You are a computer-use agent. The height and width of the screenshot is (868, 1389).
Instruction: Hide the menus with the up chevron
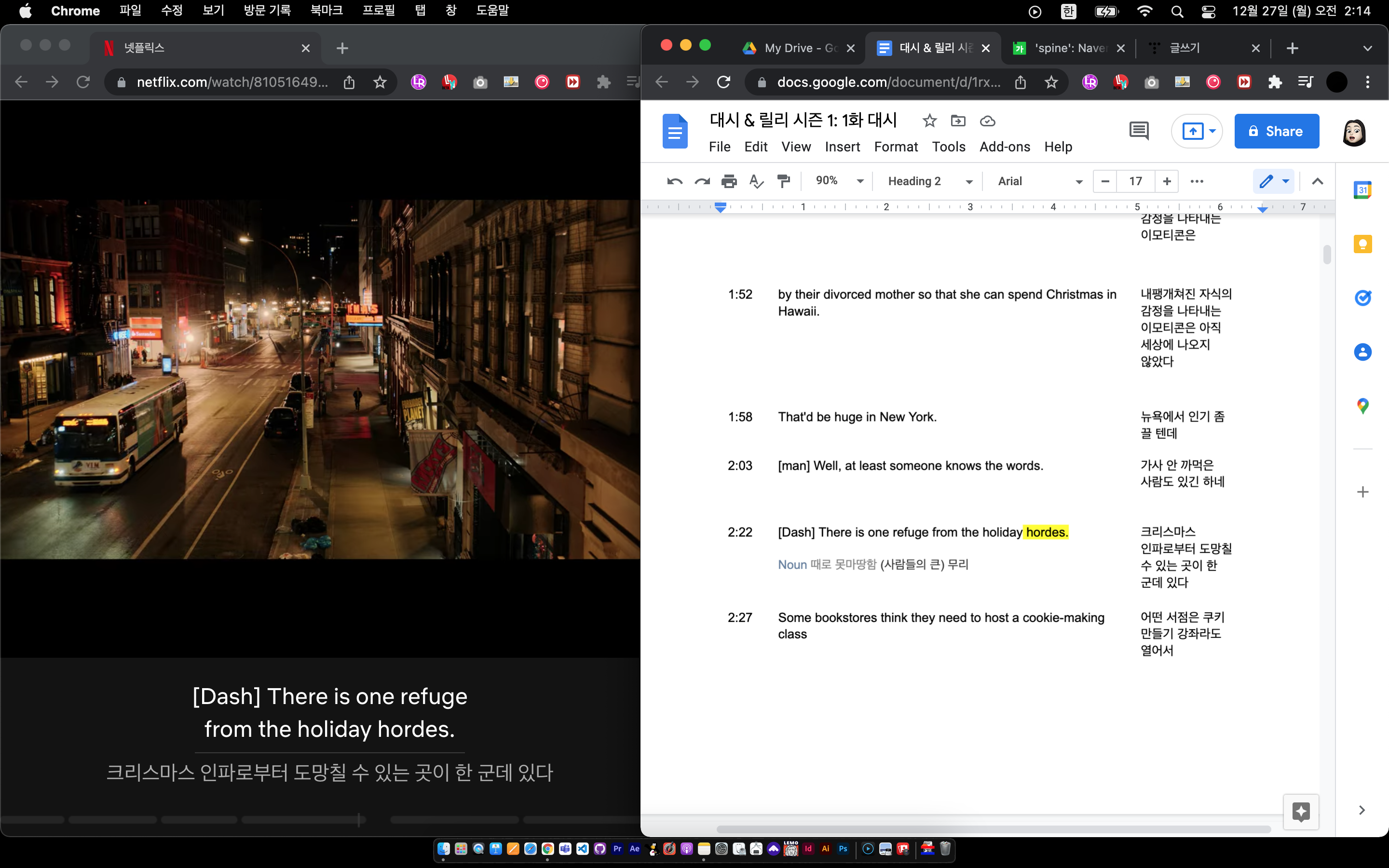click(1317, 181)
